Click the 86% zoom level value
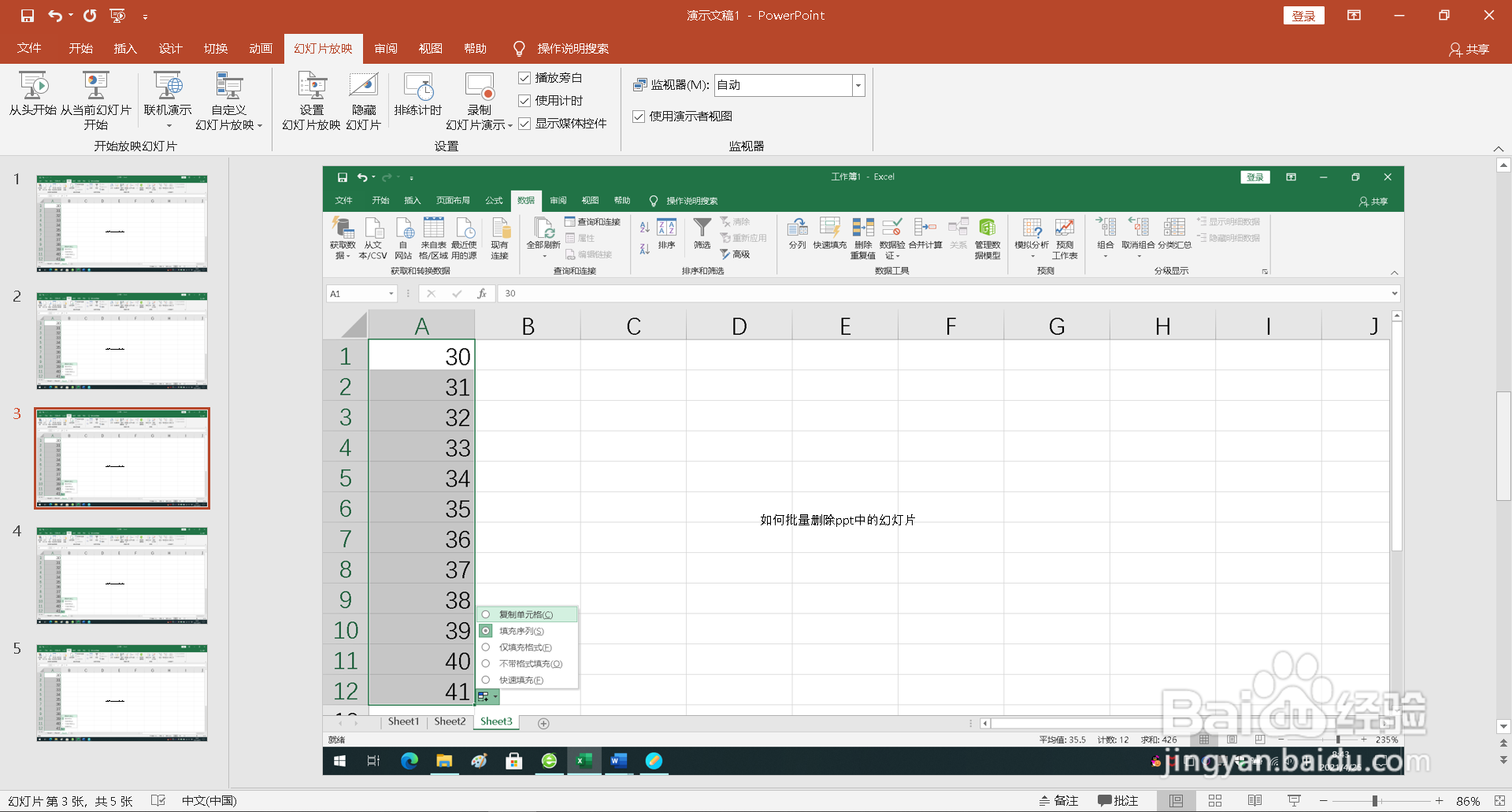The height and width of the screenshot is (812, 1512). click(x=1468, y=801)
